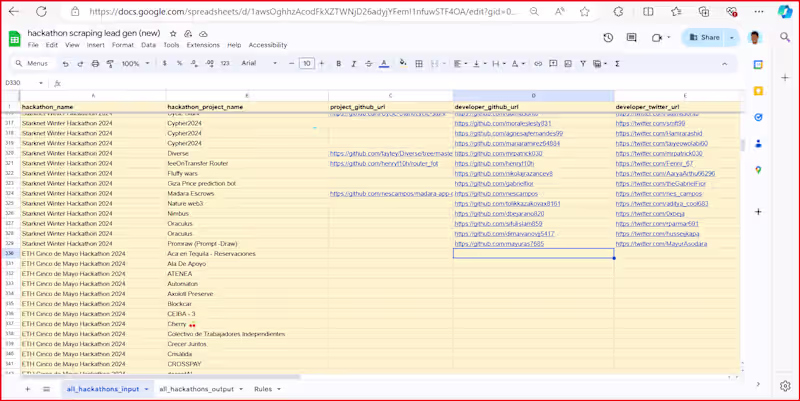Viewport: 800px width, 401px height.
Task: Toggle italic formatting
Action: [353, 63]
